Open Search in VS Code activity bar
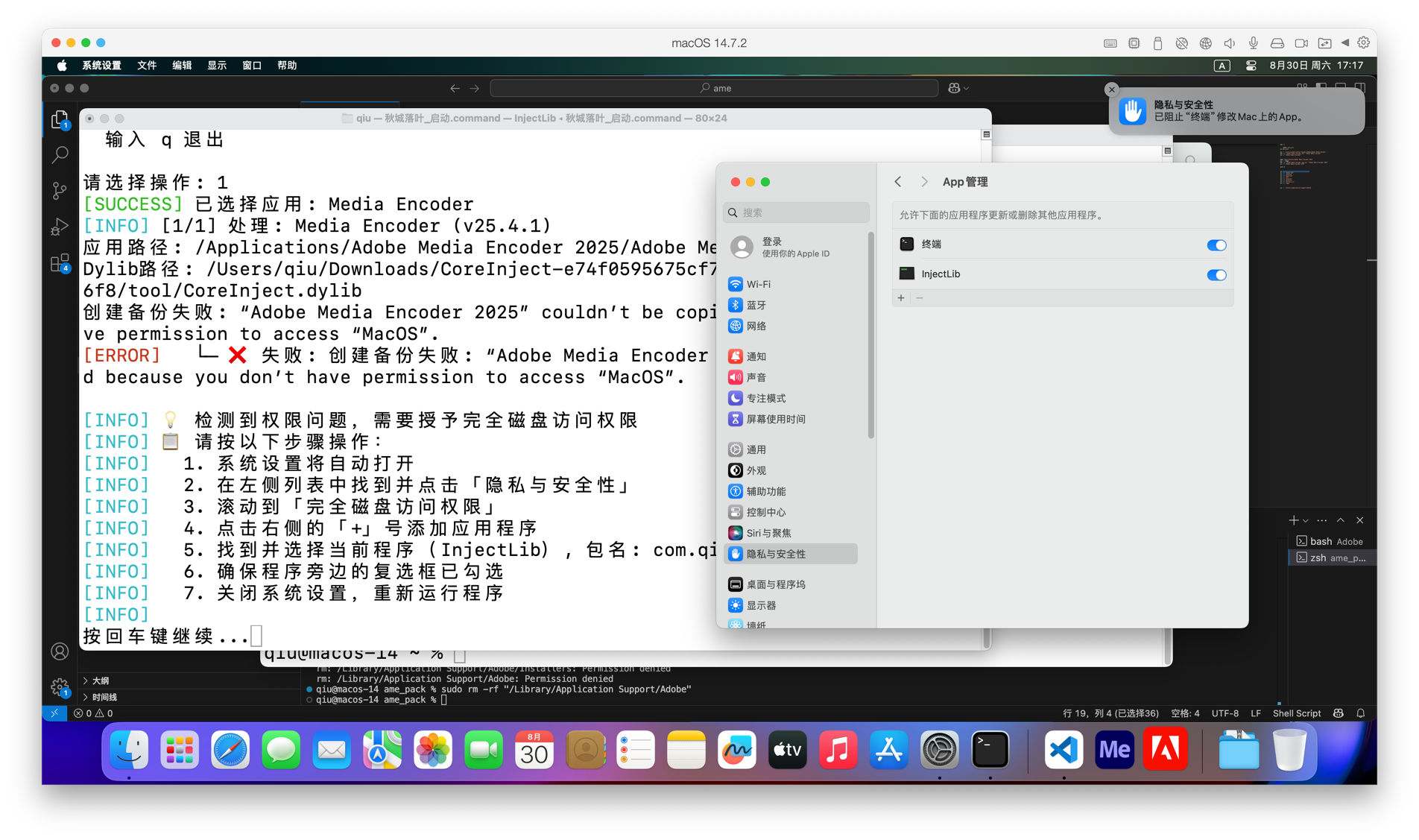 tap(60, 155)
